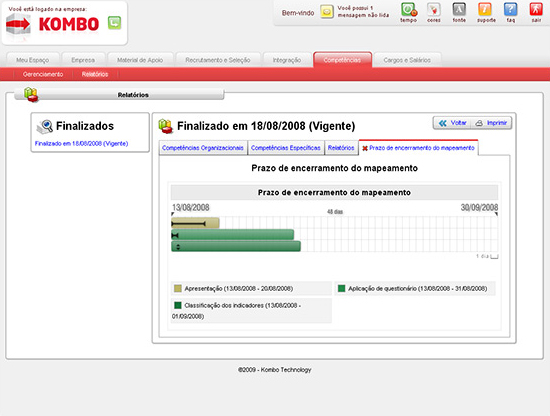This screenshot has height=416, width=550.
Task: Click the 'Finalizados' panel heading
Action: 85,126
